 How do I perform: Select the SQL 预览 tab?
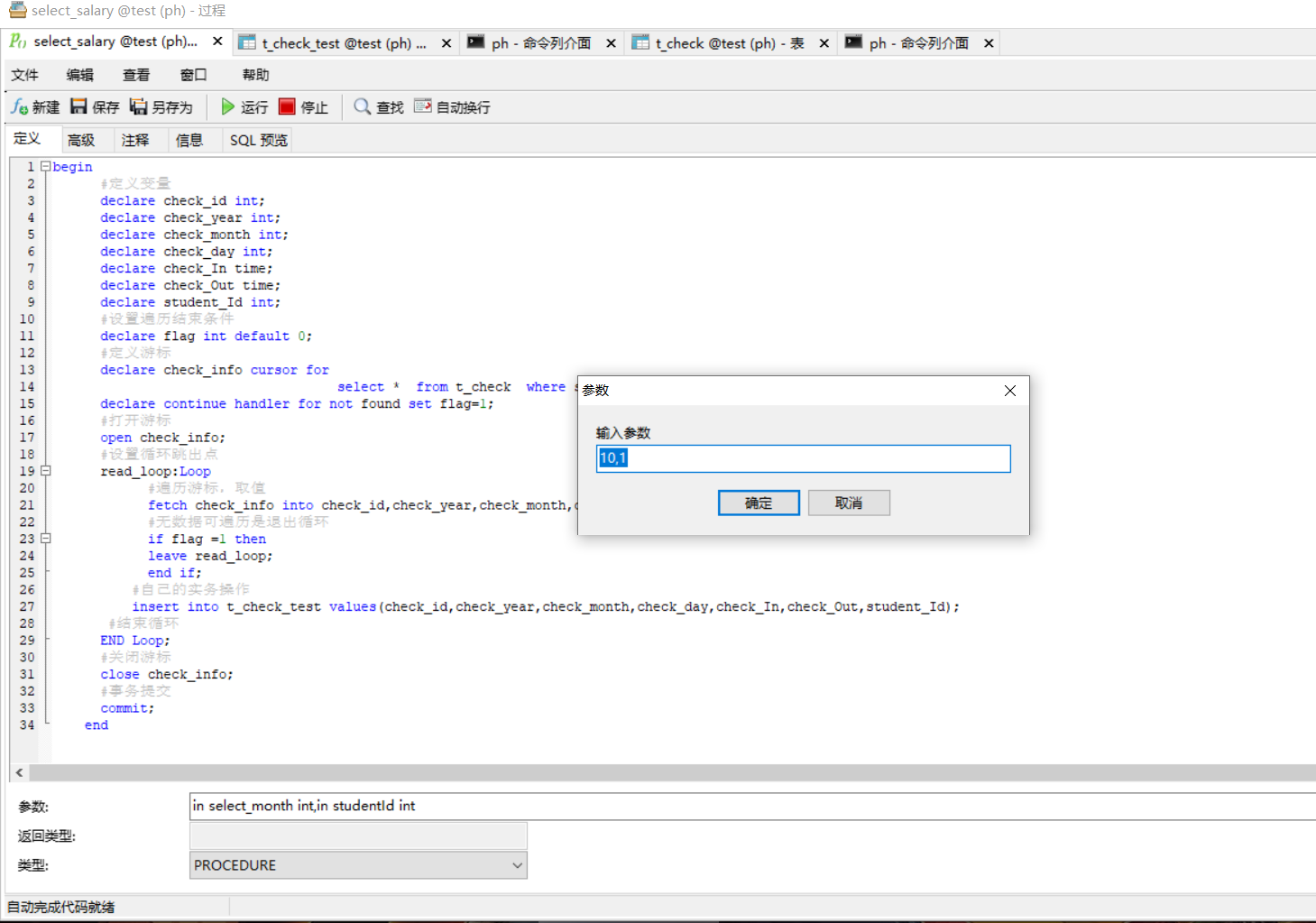coord(258,140)
